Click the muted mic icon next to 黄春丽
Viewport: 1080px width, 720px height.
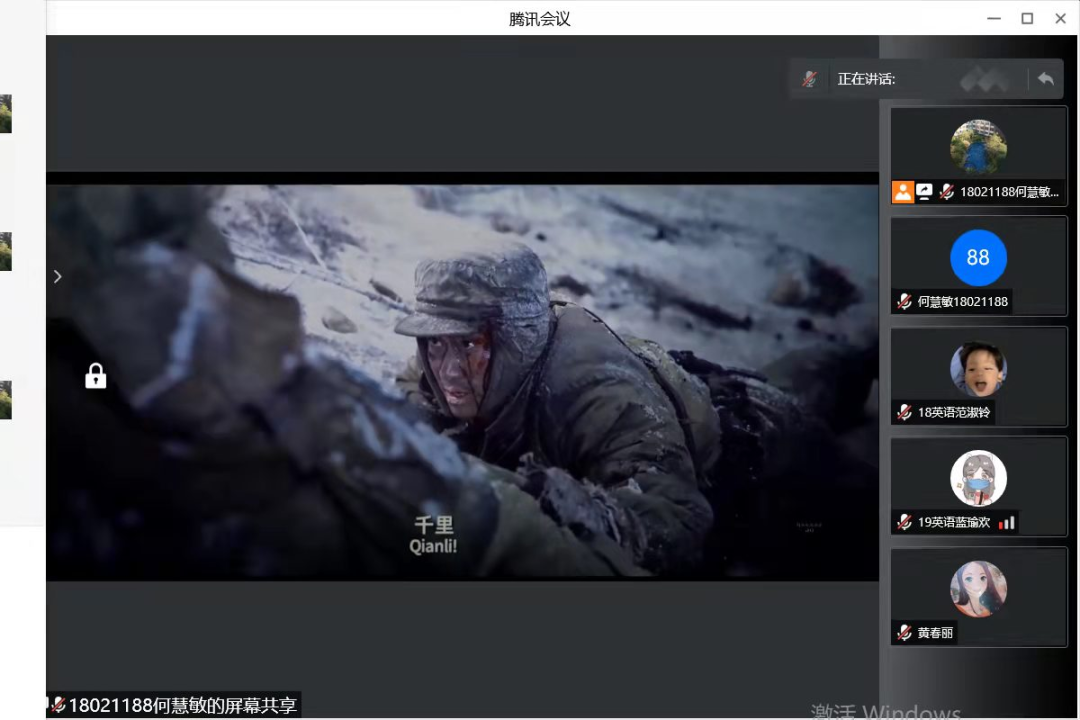coord(904,632)
